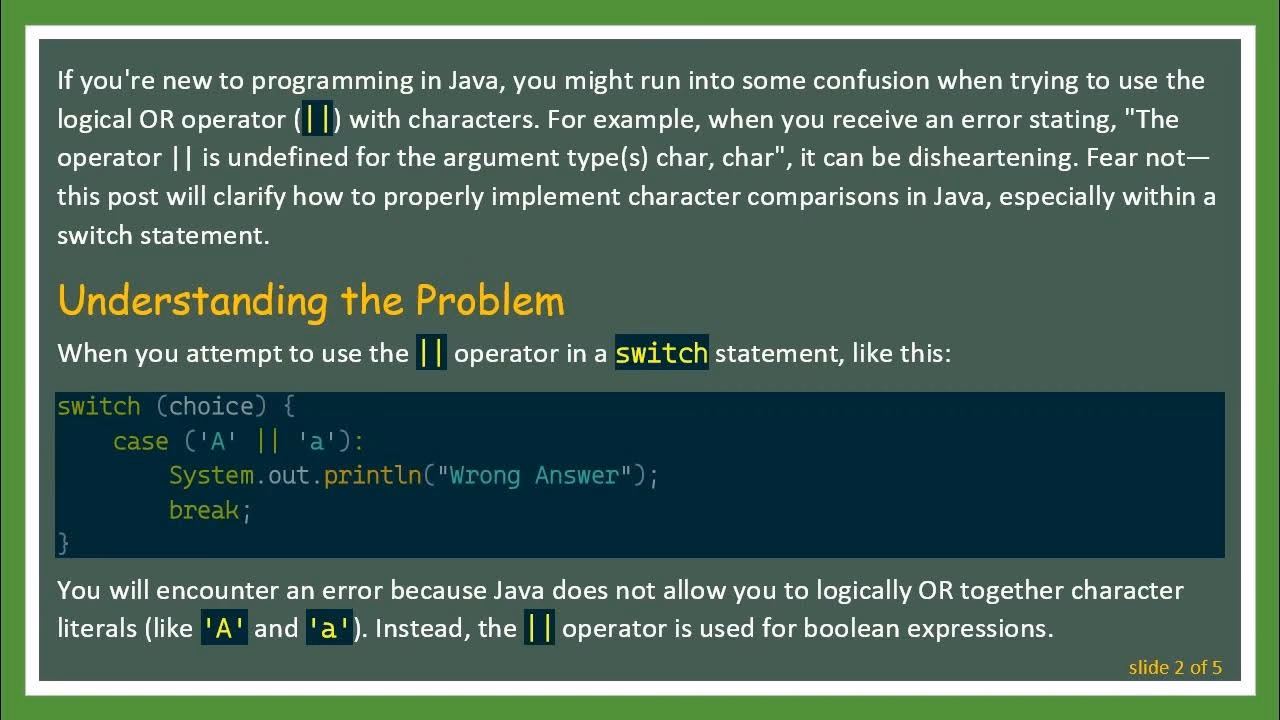Select the highlighted switch keyword

pos(661,352)
